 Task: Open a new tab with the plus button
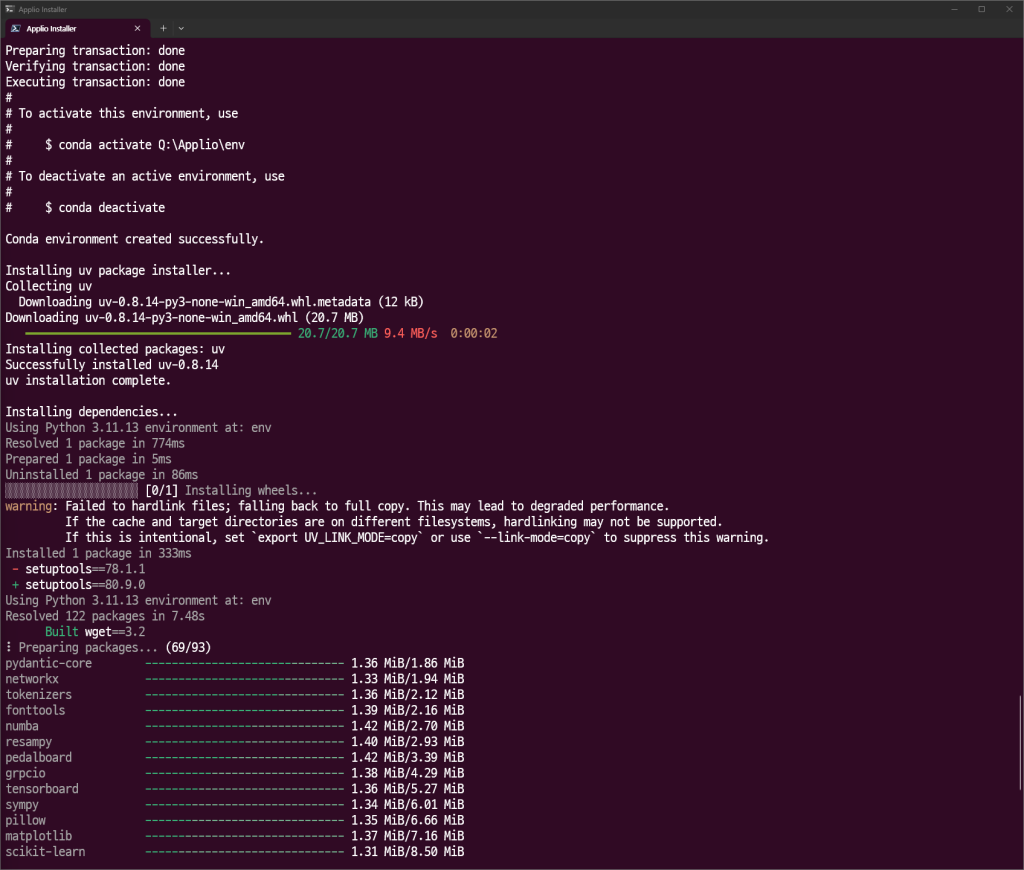[164, 28]
